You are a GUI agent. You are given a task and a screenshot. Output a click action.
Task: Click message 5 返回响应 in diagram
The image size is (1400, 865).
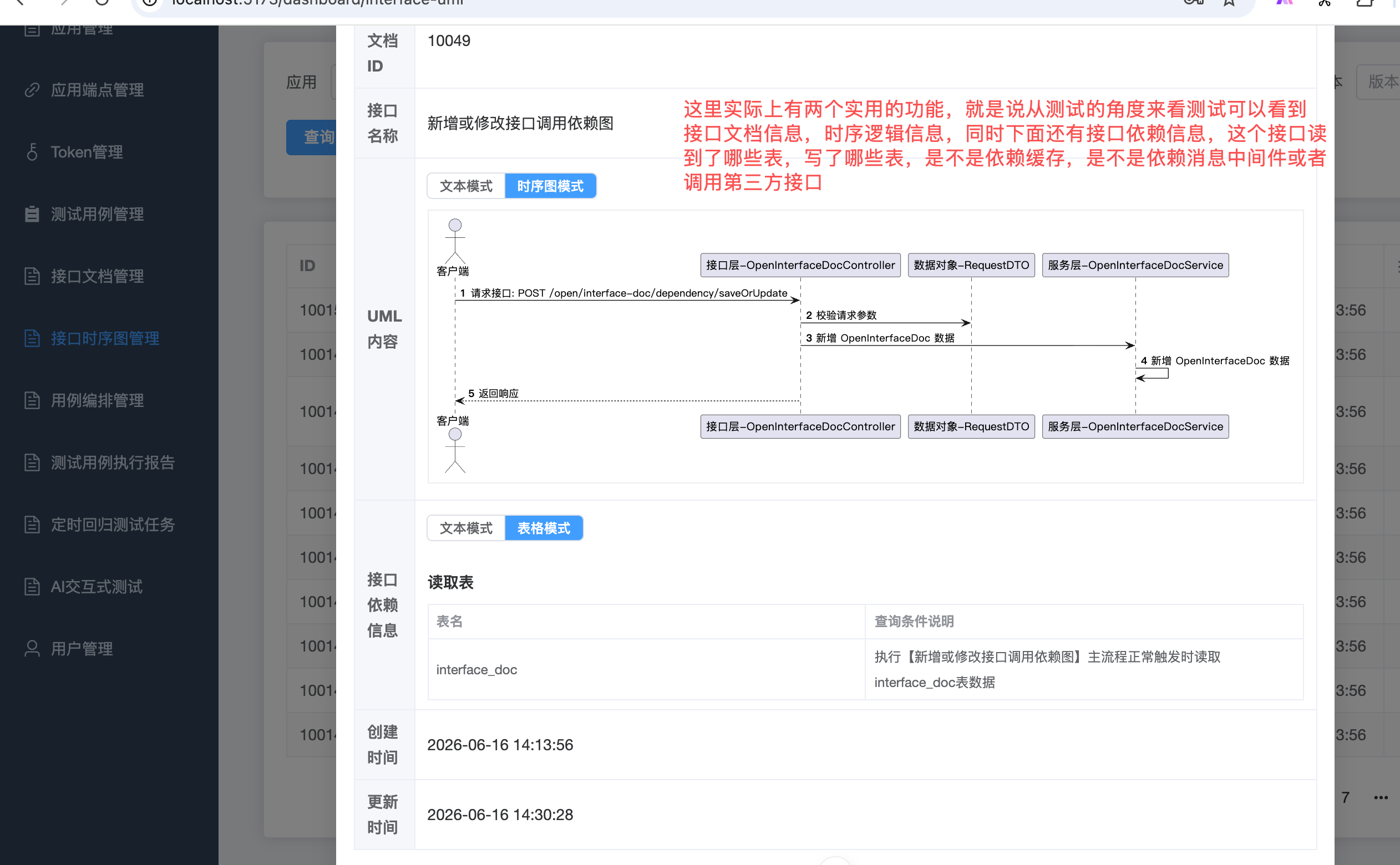pyautogui.click(x=493, y=394)
